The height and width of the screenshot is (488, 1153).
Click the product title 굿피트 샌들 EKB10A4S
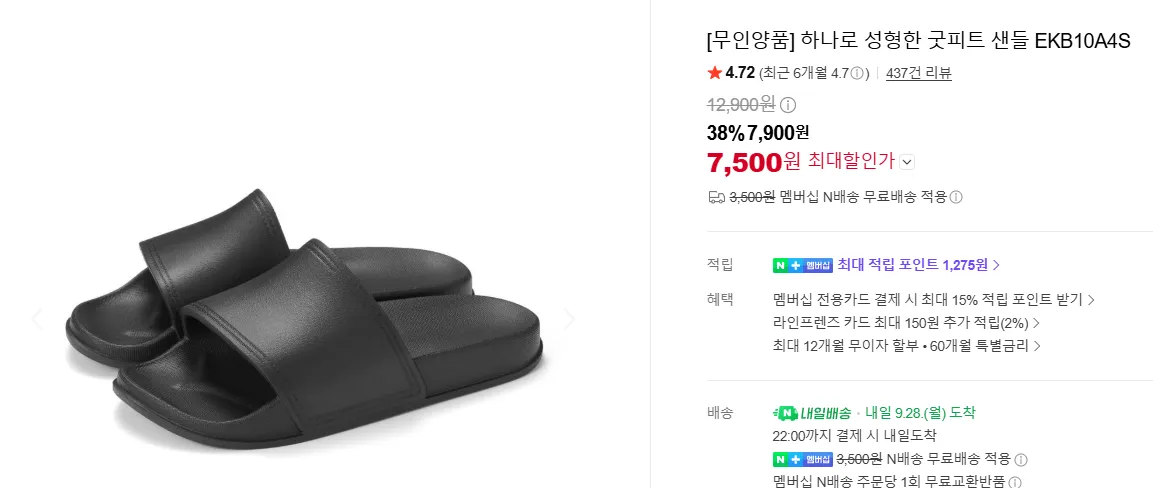pyautogui.click(x=918, y=40)
